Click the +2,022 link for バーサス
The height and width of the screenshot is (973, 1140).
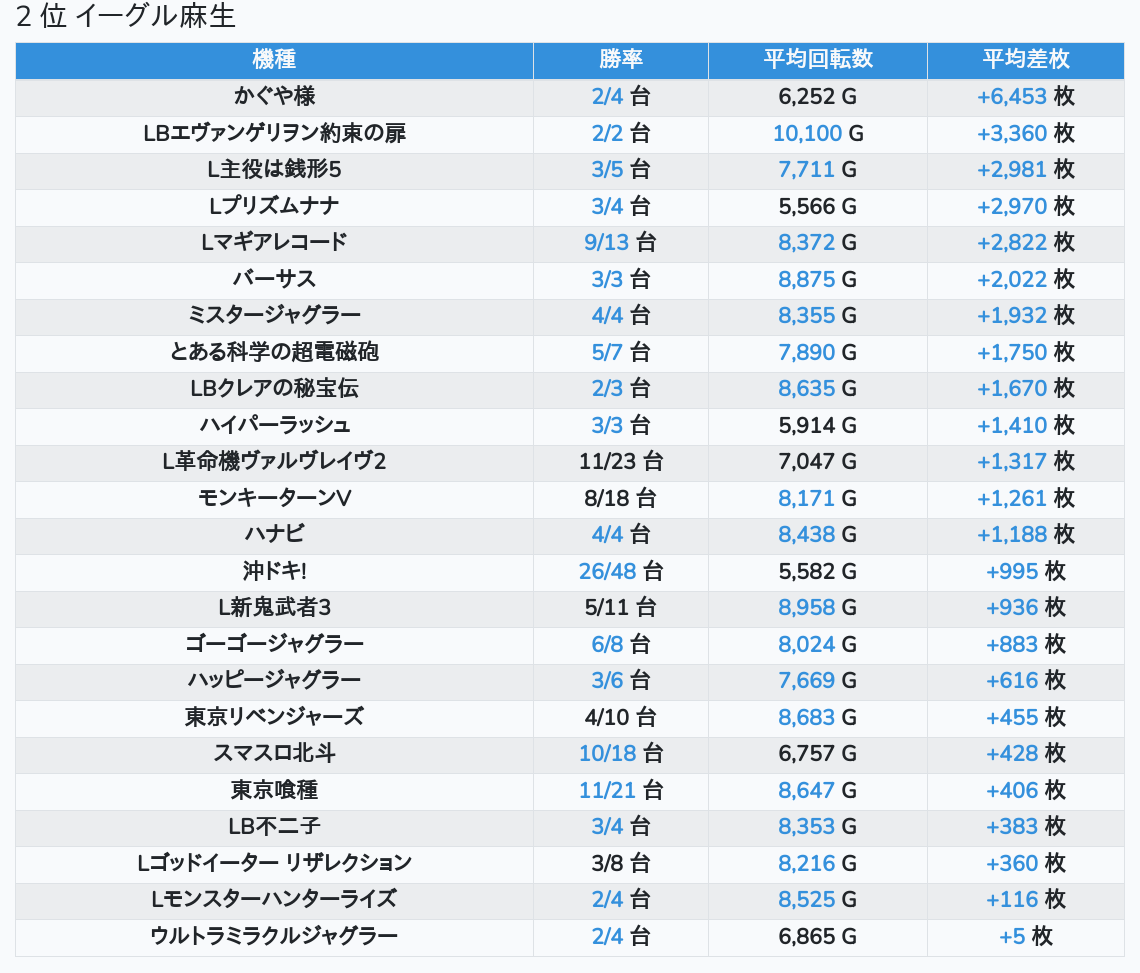point(1011,279)
